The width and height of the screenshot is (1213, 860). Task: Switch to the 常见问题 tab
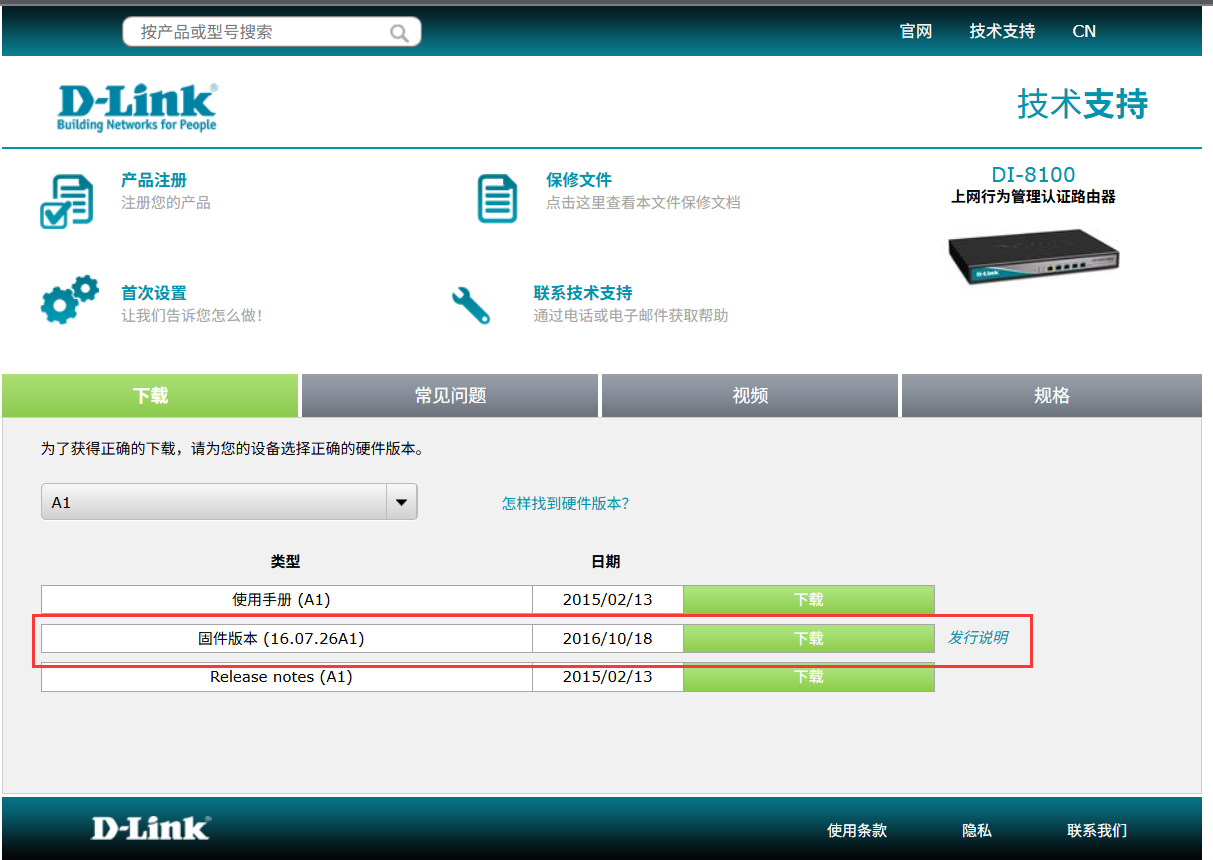450,395
